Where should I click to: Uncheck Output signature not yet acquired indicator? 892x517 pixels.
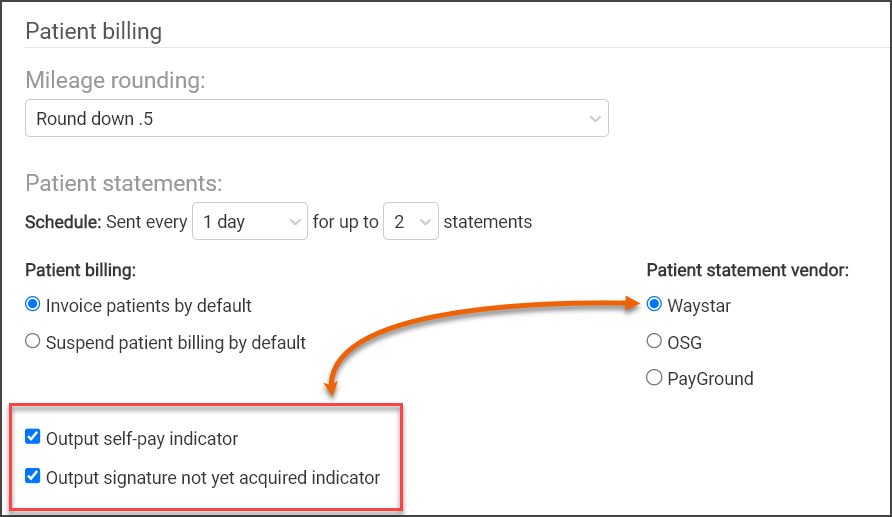[32, 475]
